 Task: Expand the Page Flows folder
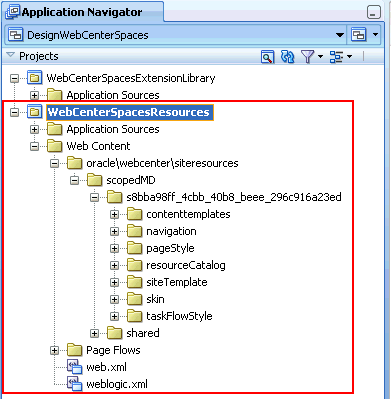click(54, 350)
